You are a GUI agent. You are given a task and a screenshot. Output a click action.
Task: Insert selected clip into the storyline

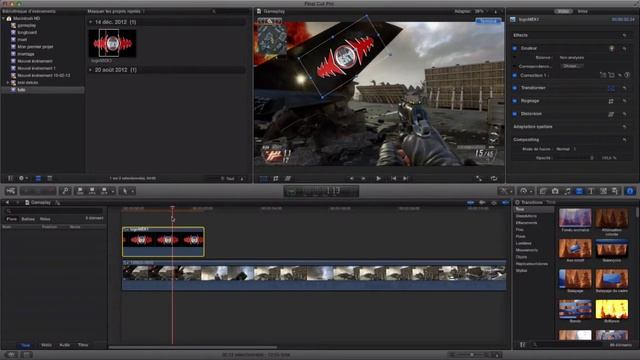pos(92,191)
